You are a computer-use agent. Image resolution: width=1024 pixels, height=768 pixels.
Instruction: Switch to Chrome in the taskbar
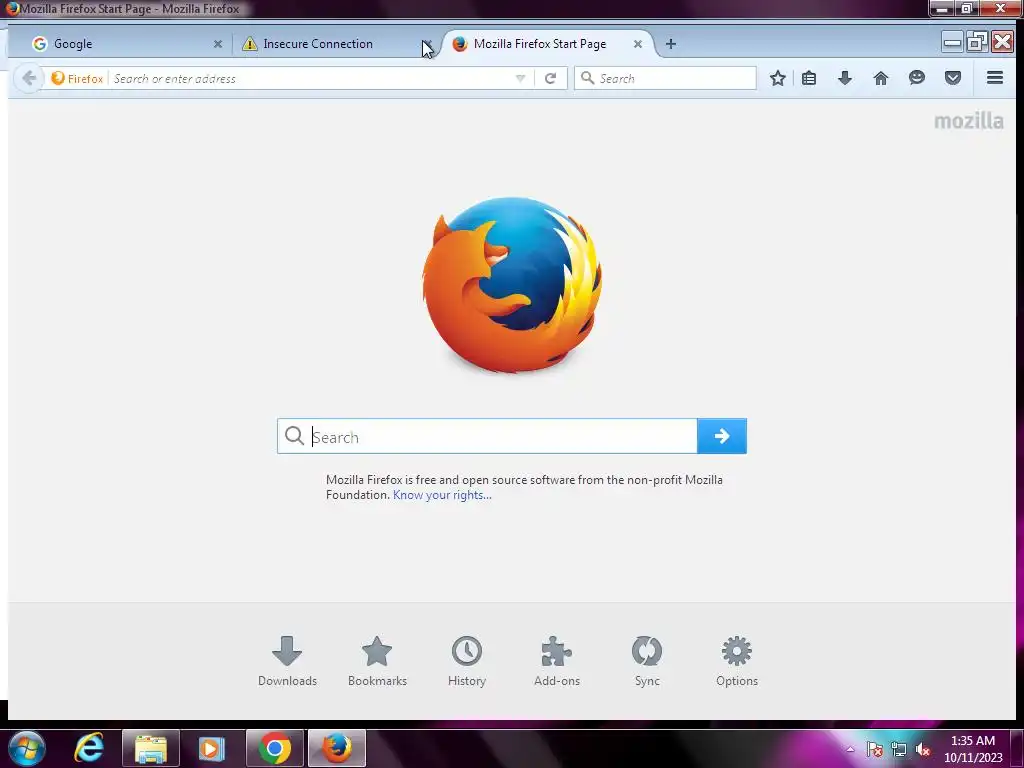pyautogui.click(x=275, y=748)
